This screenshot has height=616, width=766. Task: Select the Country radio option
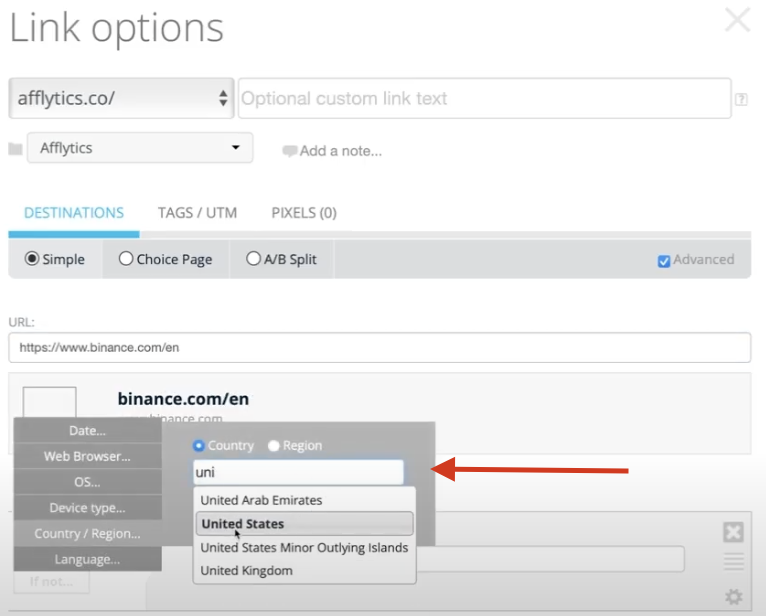tap(199, 446)
